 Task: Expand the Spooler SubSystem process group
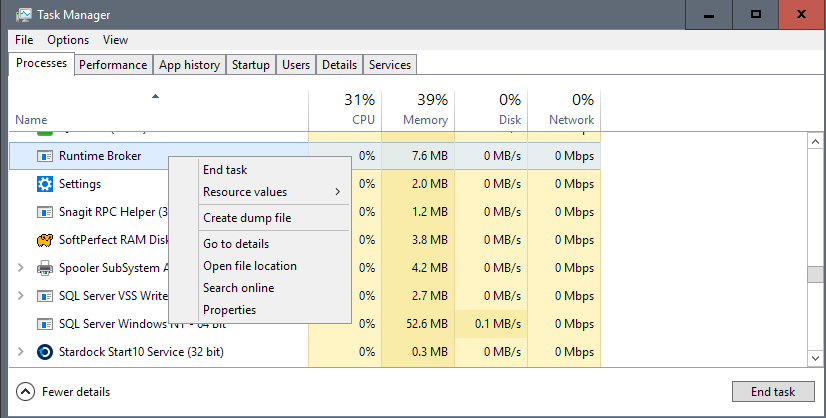21,268
